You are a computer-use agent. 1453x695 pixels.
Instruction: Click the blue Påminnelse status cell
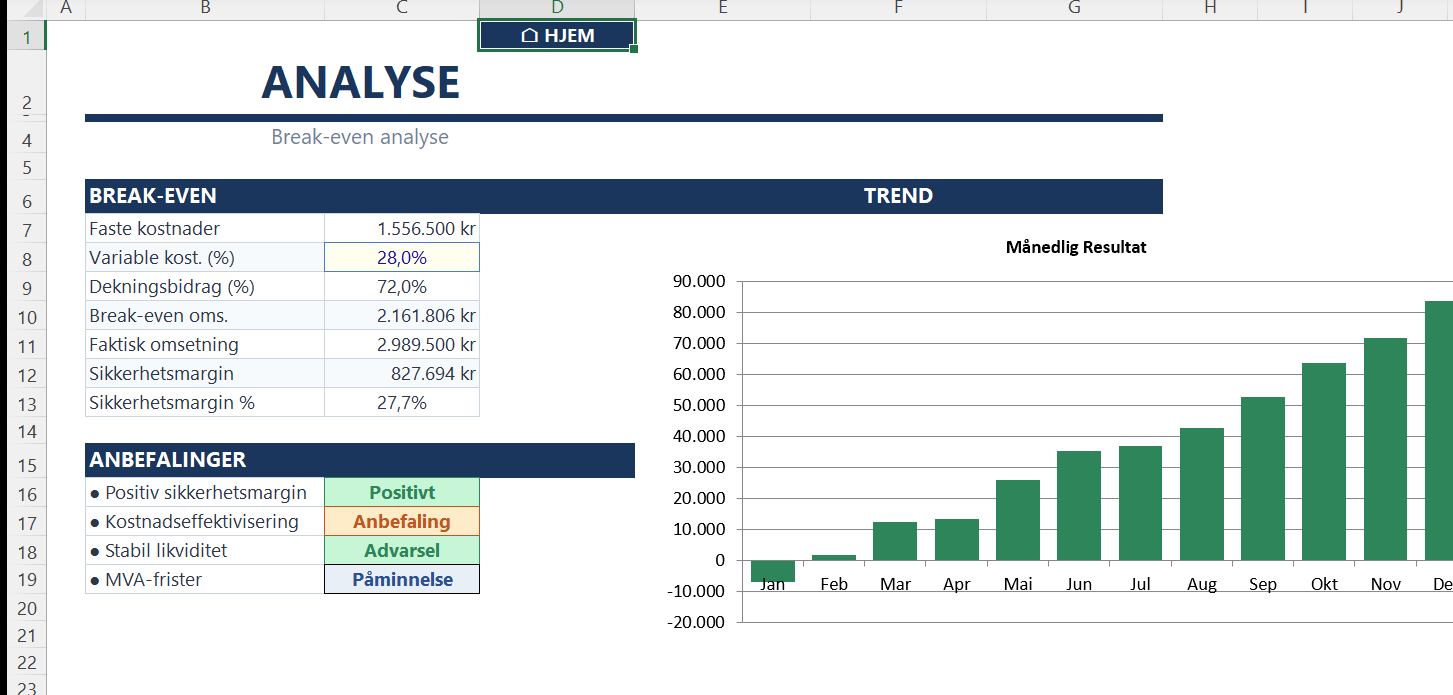(402, 580)
